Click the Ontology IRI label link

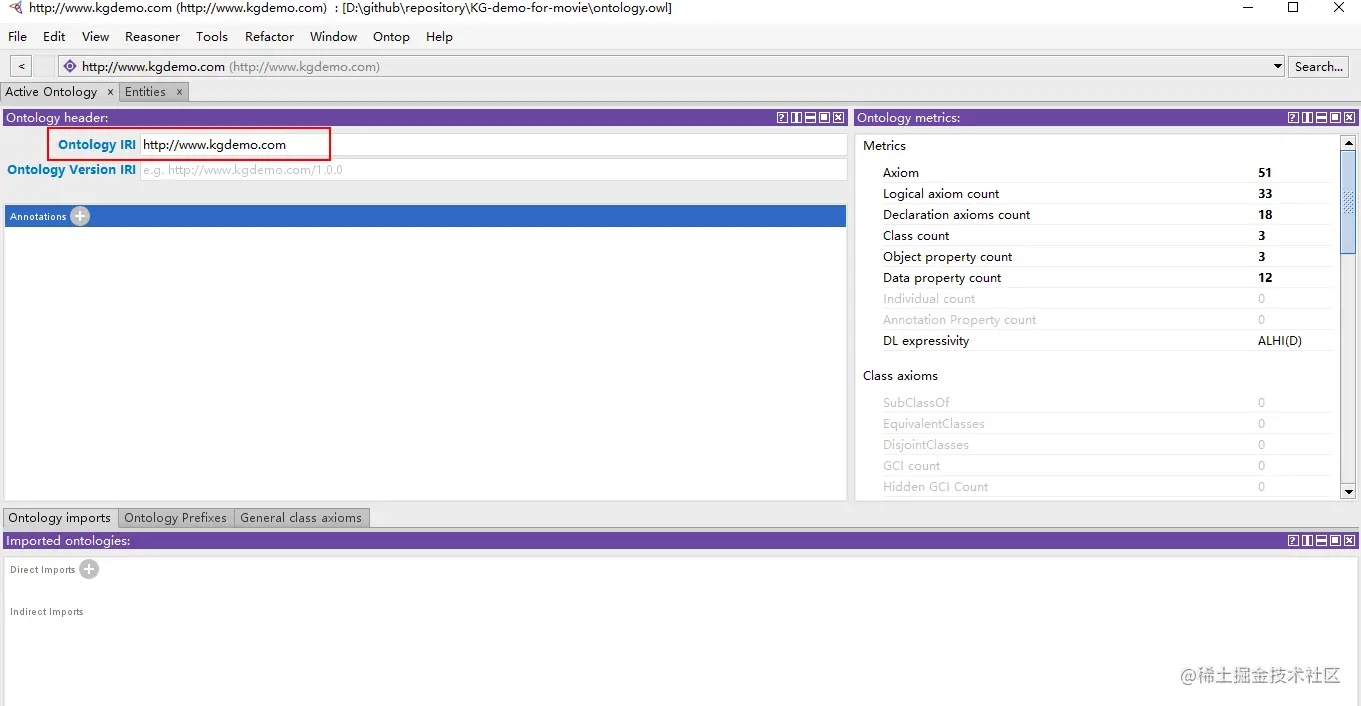click(x=96, y=145)
